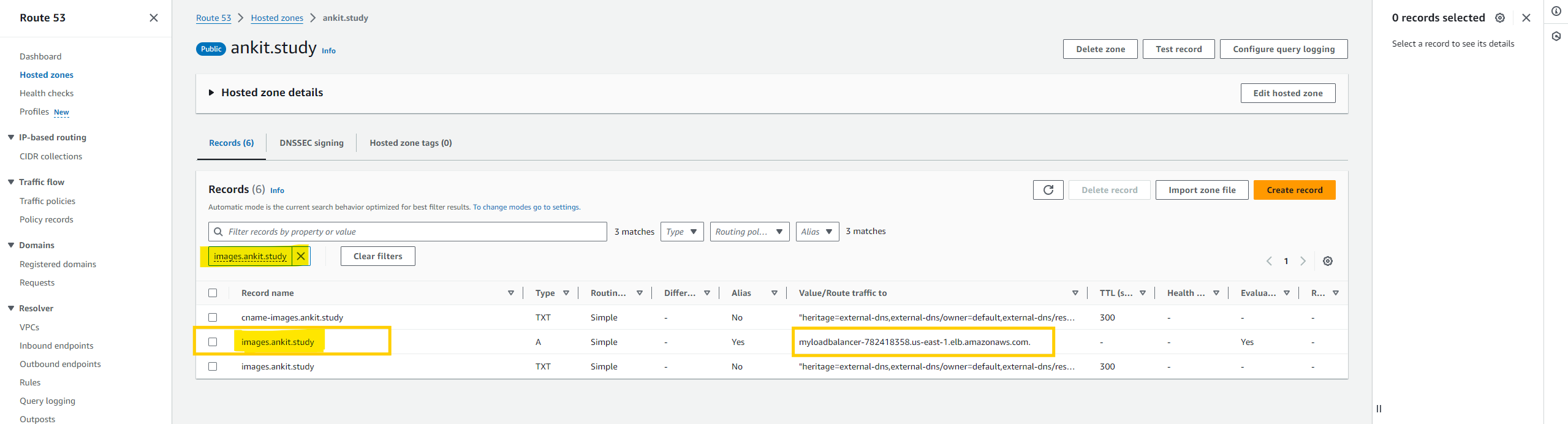Collapse the Traffic flow section

coord(11,182)
